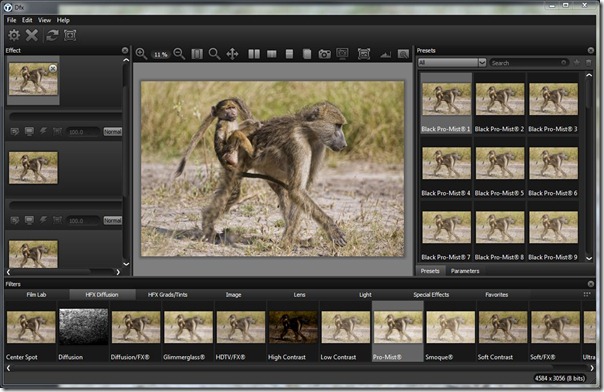Click the zoom in magnifier icon
The height and width of the screenshot is (392, 604).
tap(141, 54)
